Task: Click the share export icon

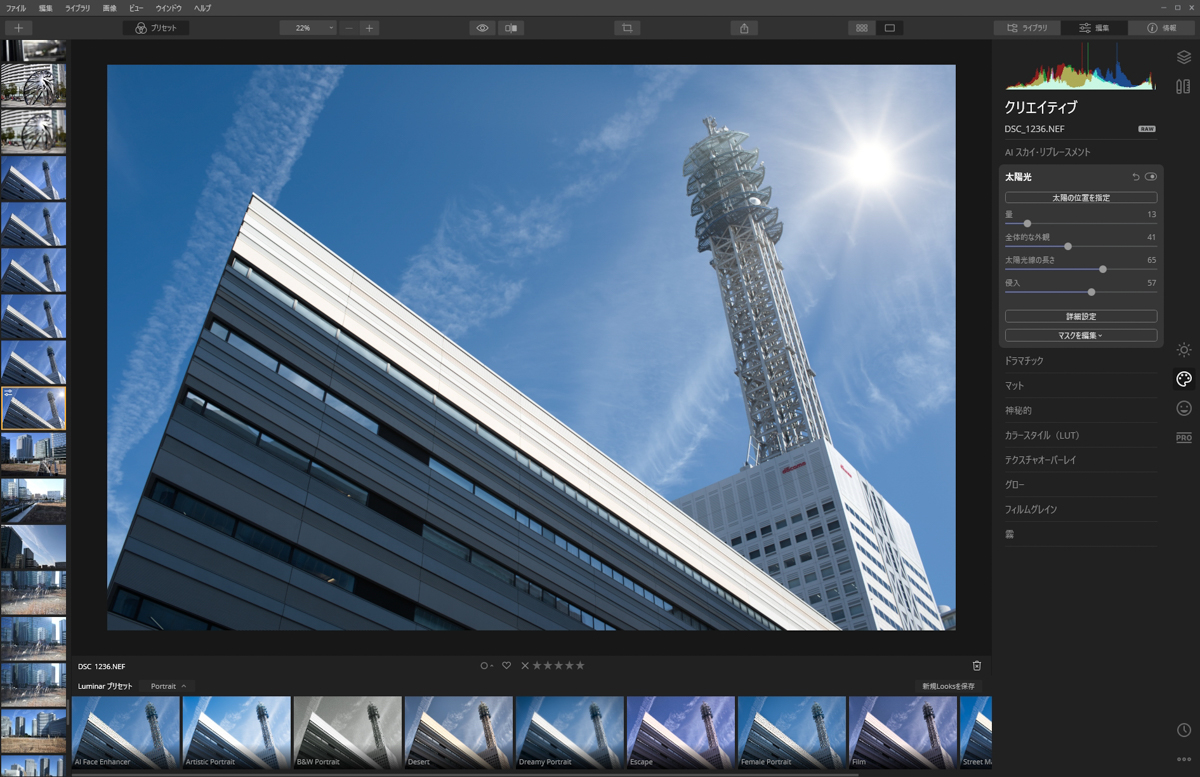Action: tap(744, 28)
